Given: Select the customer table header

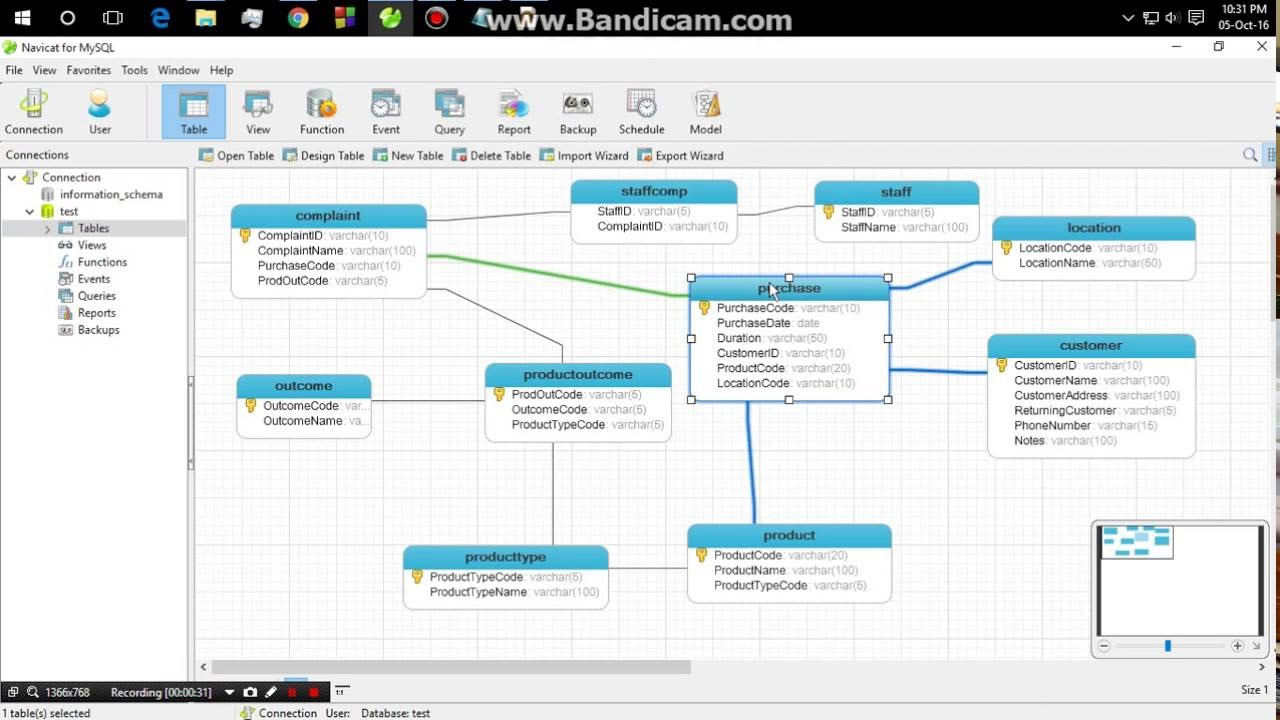Looking at the screenshot, I should (1091, 345).
